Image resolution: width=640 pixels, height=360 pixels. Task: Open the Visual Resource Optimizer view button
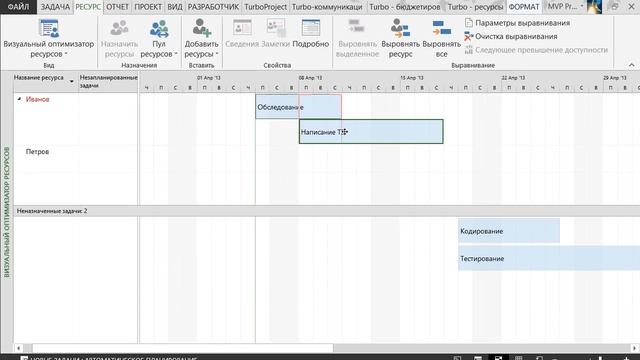[x=49, y=38]
